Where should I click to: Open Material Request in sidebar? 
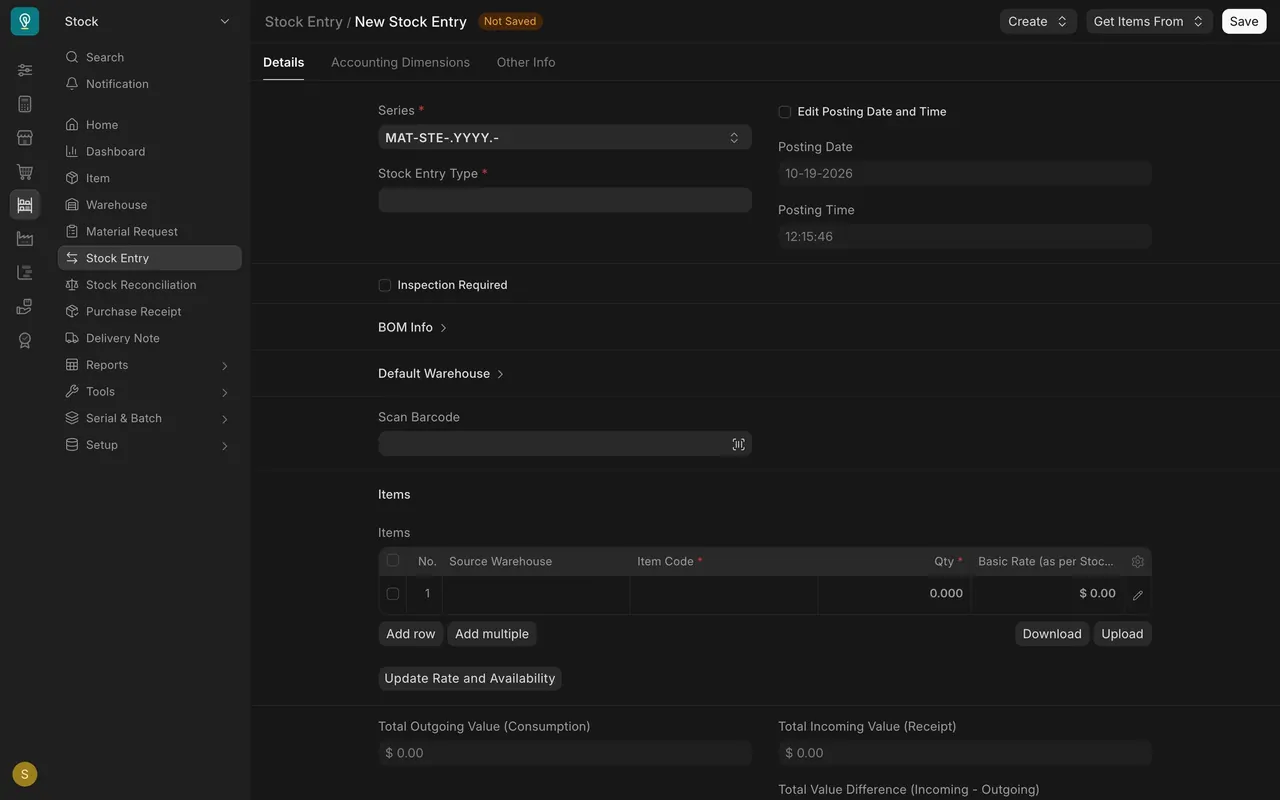tap(150, 231)
